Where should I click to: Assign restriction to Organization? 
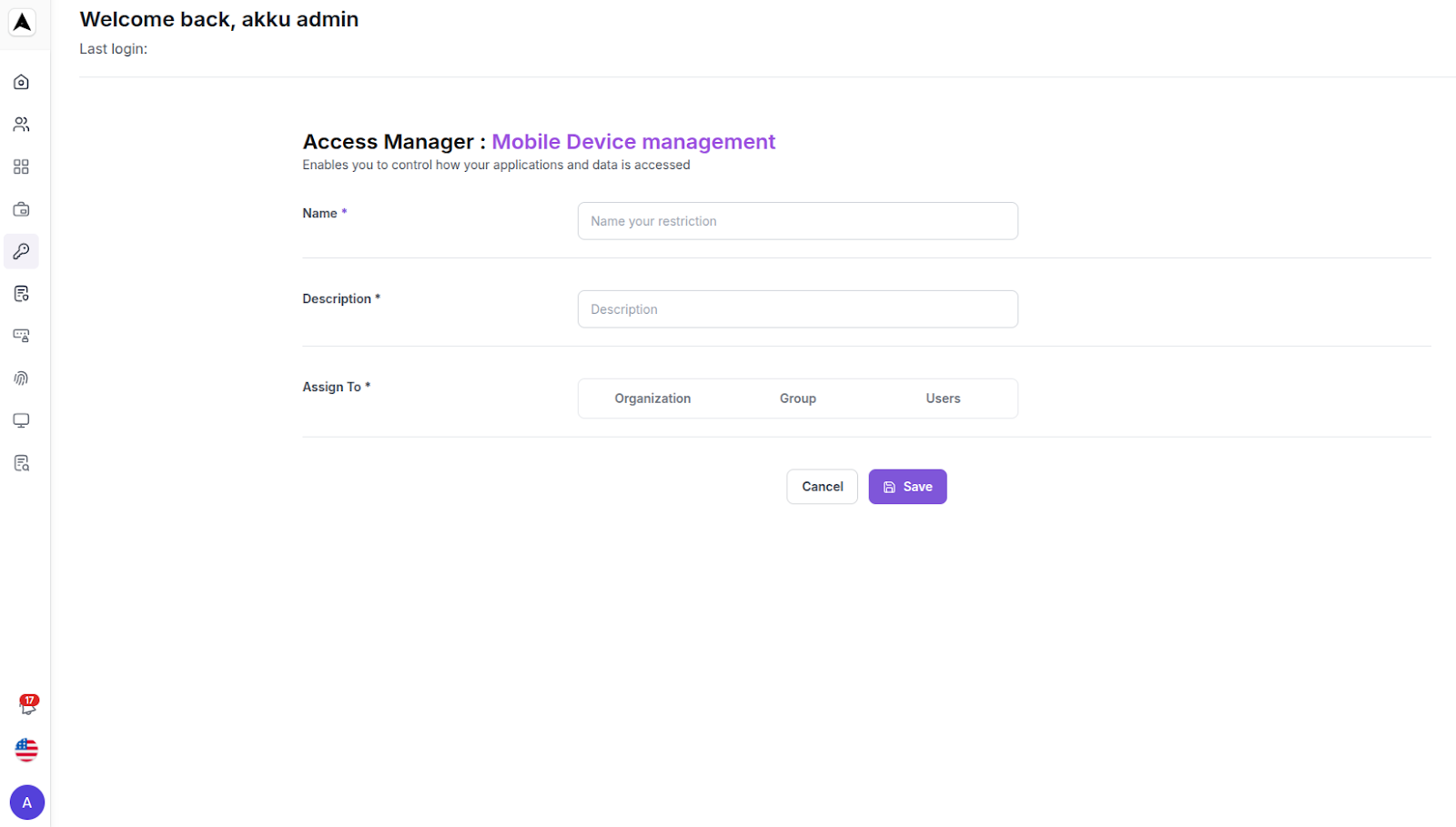click(652, 398)
